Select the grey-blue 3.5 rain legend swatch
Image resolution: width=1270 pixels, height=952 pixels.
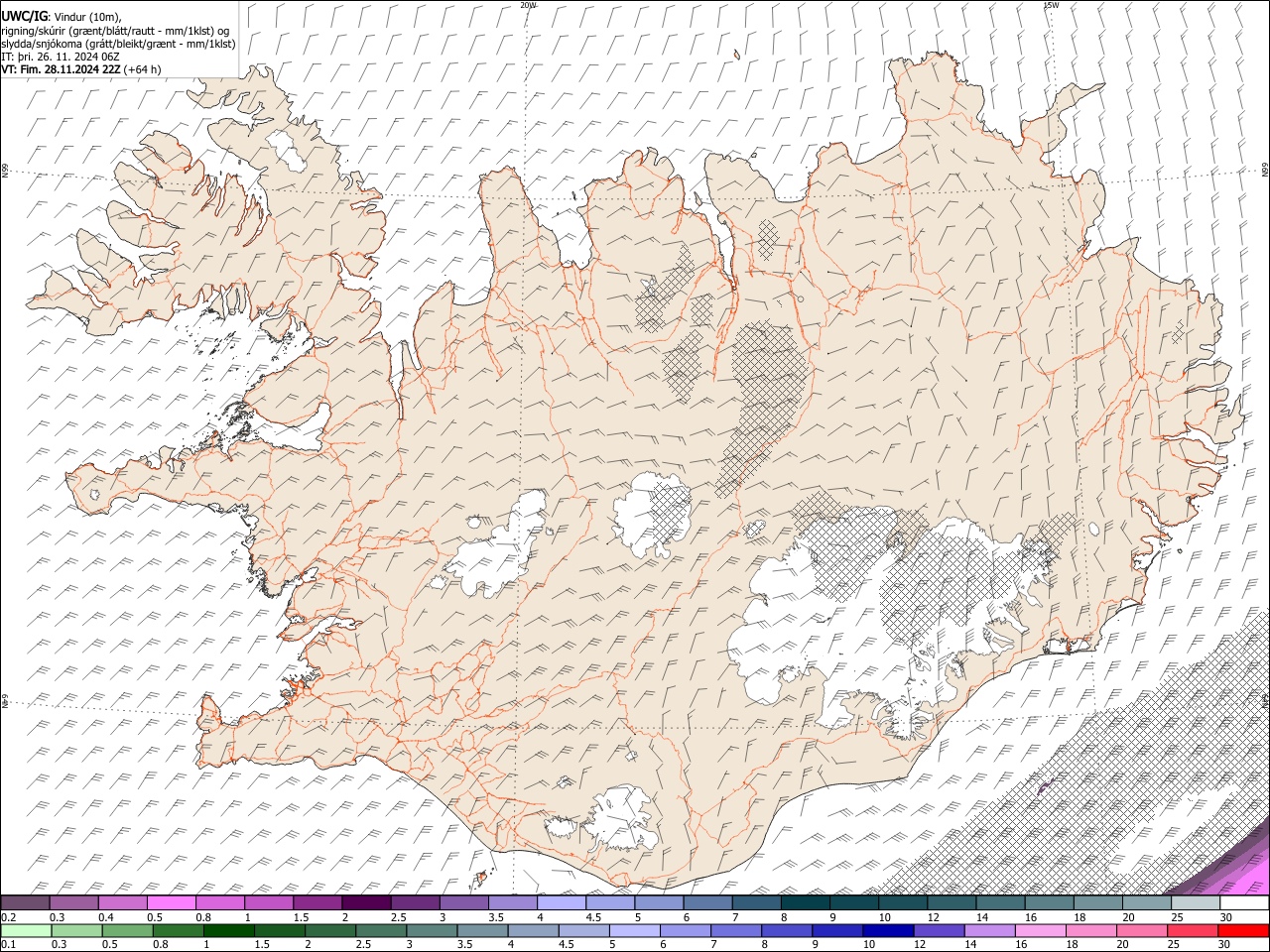point(482,930)
